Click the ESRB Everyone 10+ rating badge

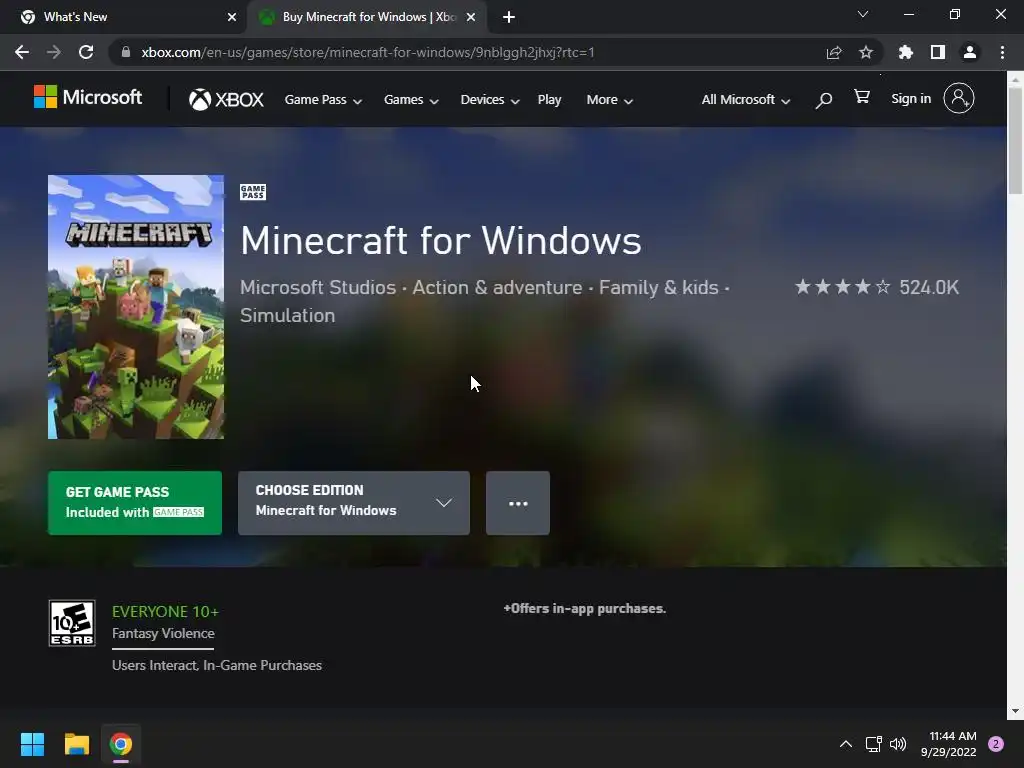tap(72, 623)
